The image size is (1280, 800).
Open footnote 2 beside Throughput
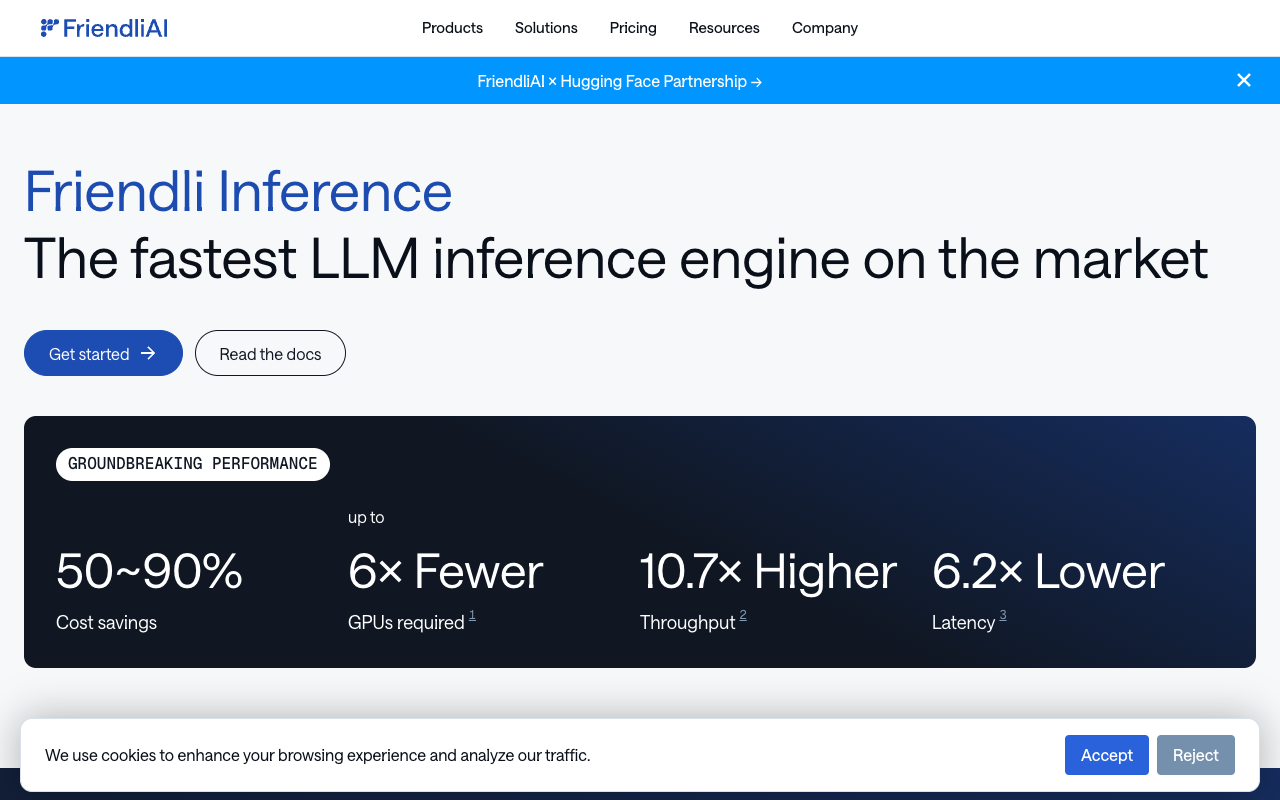click(x=743, y=615)
